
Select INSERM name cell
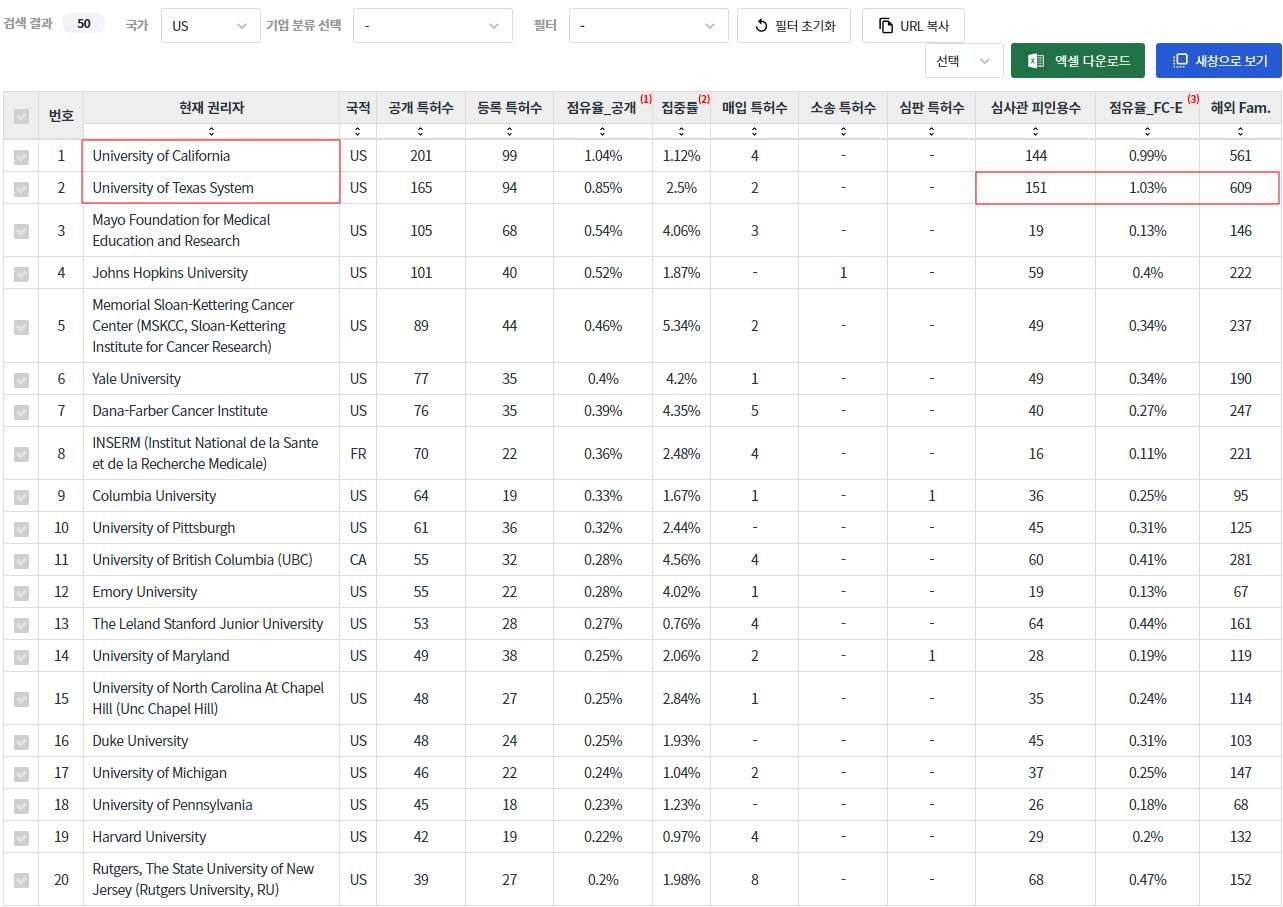pos(211,454)
